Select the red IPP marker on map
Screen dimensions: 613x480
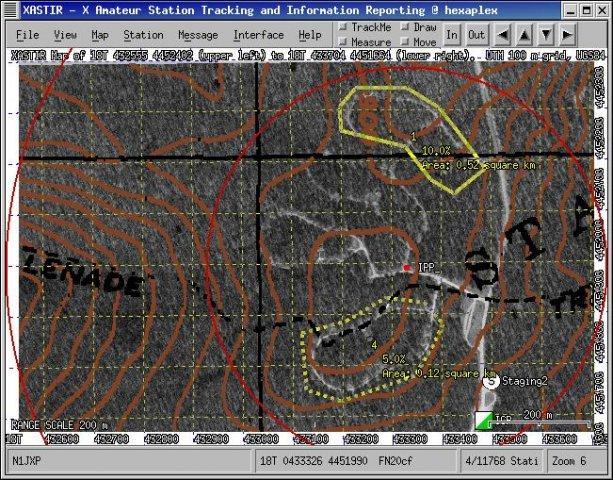pyautogui.click(x=406, y=268)
